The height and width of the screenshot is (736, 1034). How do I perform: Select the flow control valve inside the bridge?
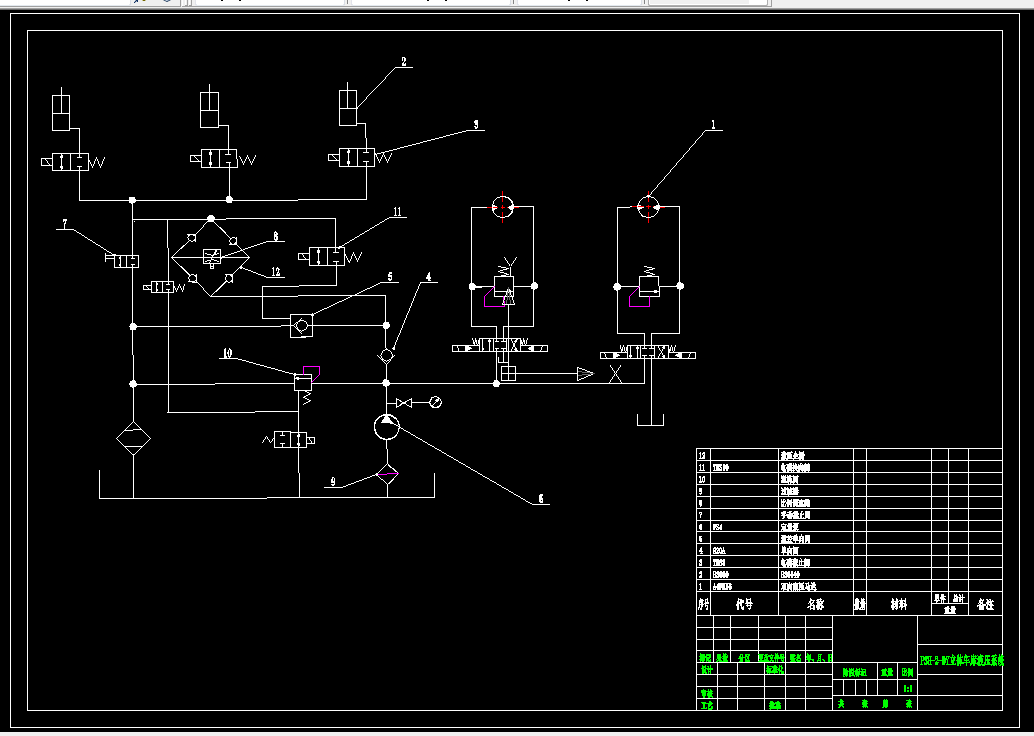click(x=211, y=257)
